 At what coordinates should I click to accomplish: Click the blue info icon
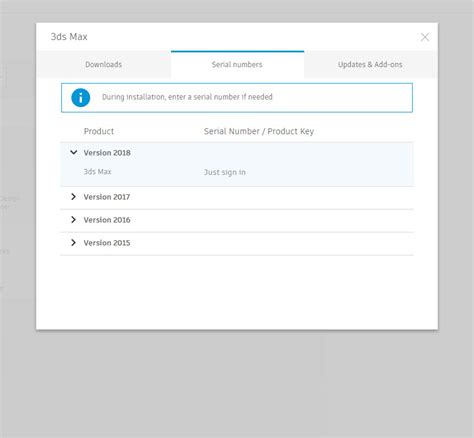(81, 98)
